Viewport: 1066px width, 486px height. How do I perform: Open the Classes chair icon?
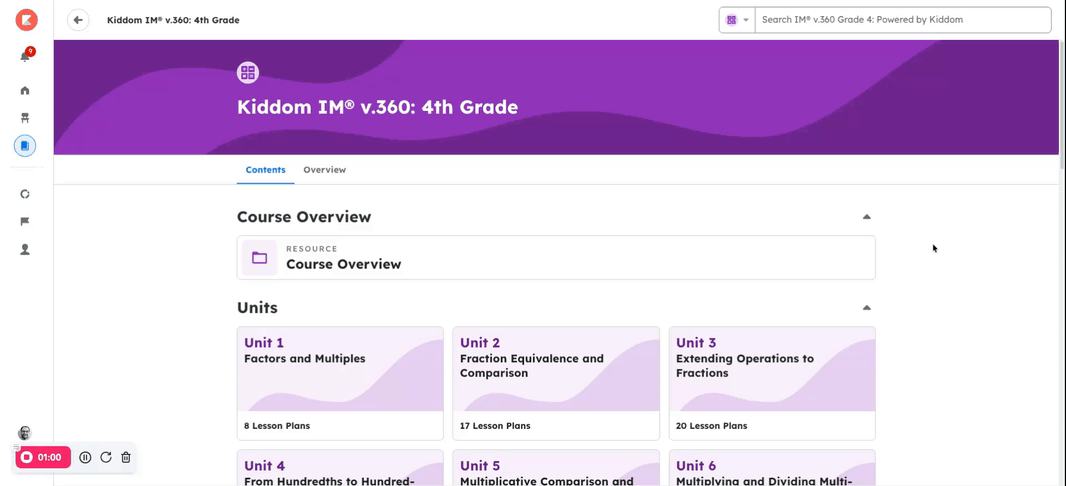tap(25, 118)
